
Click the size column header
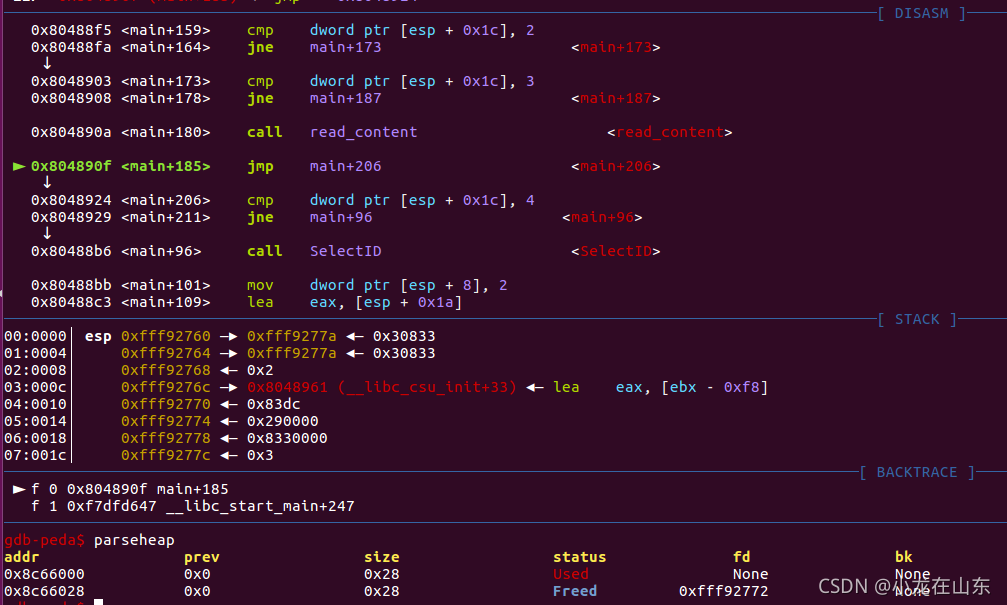[x=381, y=557]
